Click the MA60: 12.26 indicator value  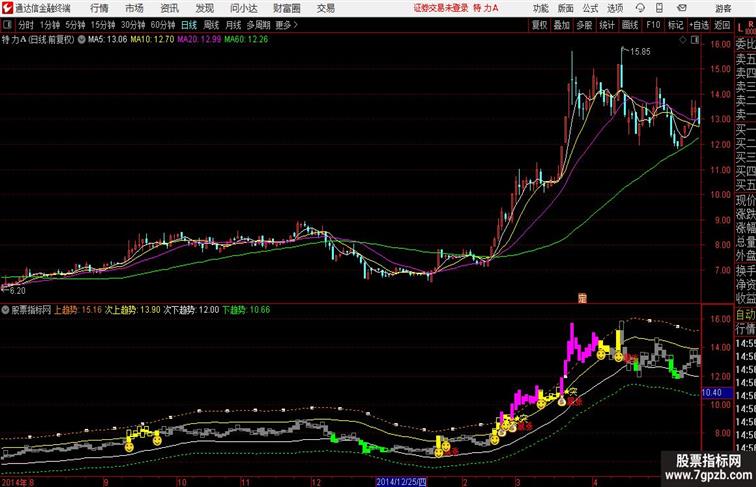click(x=246, y=40)
